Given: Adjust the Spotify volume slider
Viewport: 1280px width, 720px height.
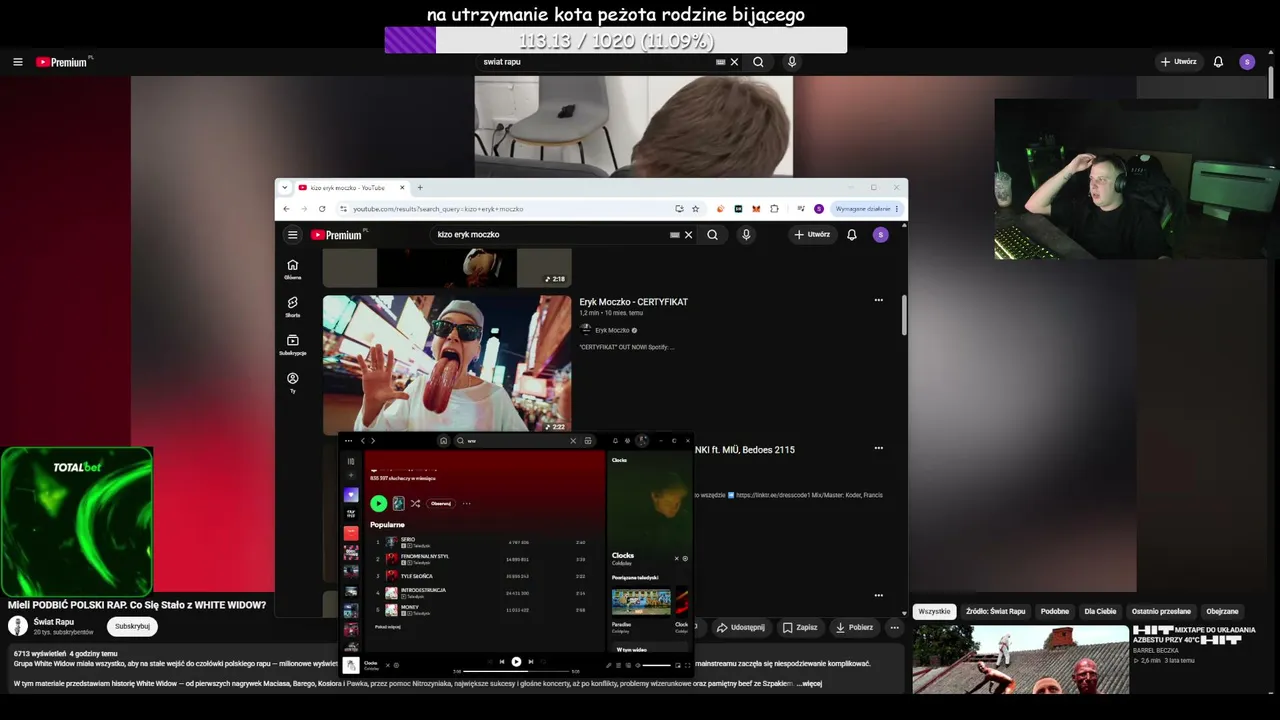Looking at the screenshot, I should coord(656,665).
